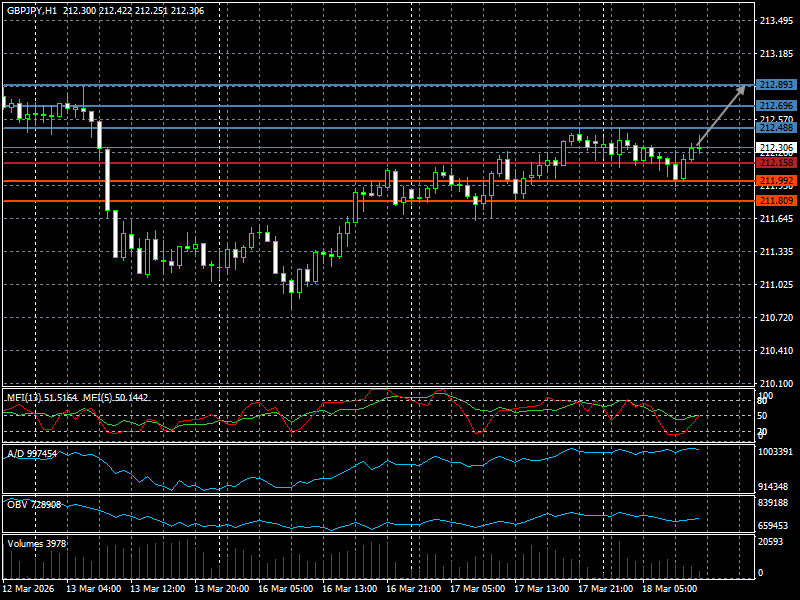800x600 pixels.
Task: Select the Volumes indicator label
Action: tap(37, 544)
